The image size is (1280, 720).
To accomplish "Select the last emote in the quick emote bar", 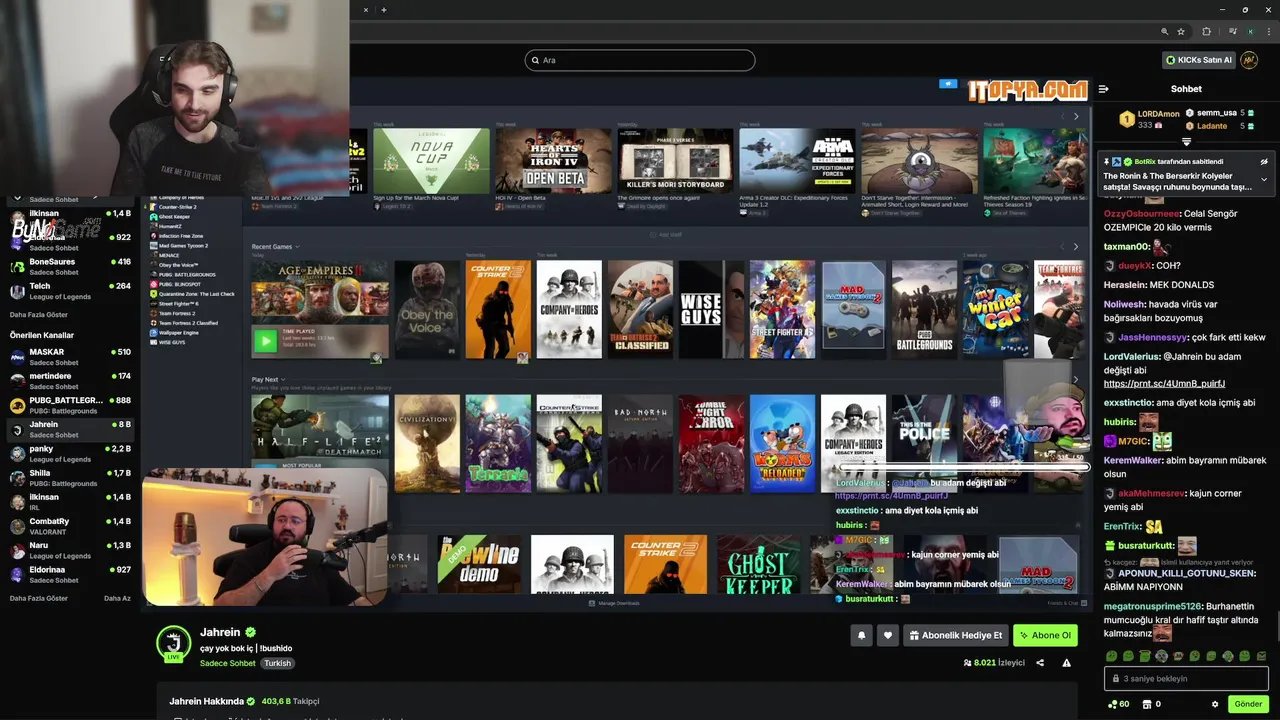I will (x=1261, y=656).
